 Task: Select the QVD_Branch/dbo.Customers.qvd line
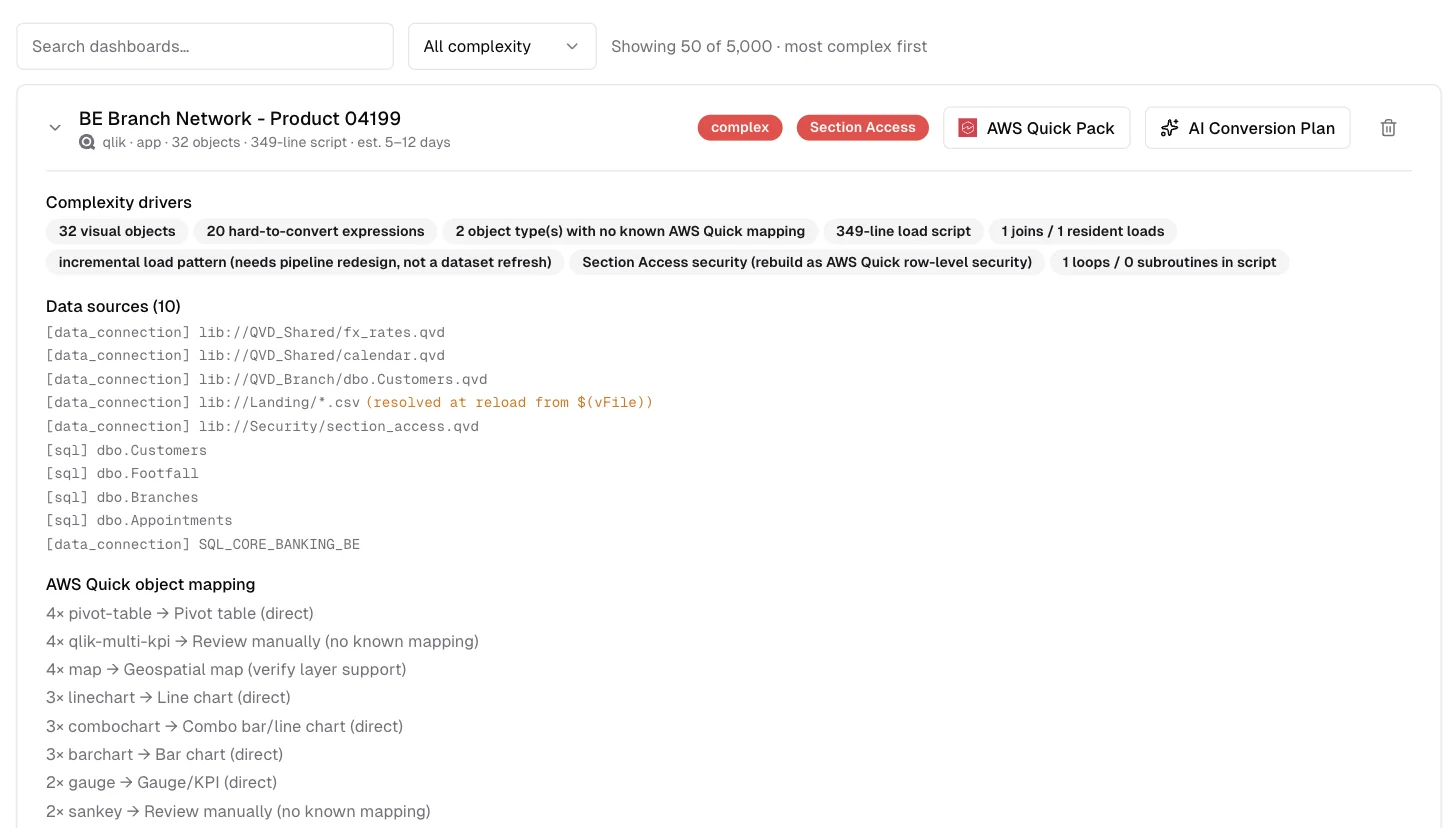click(267, 379)
